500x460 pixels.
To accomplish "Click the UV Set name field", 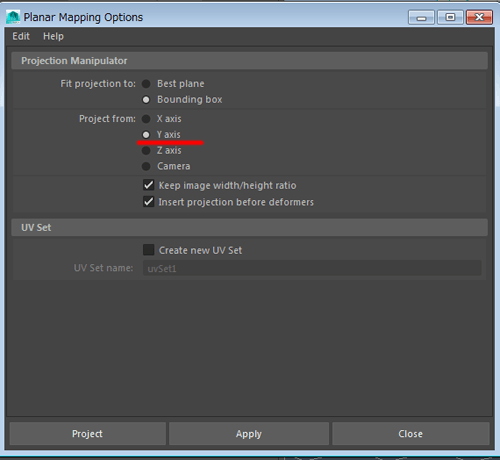I will [312, 268].
